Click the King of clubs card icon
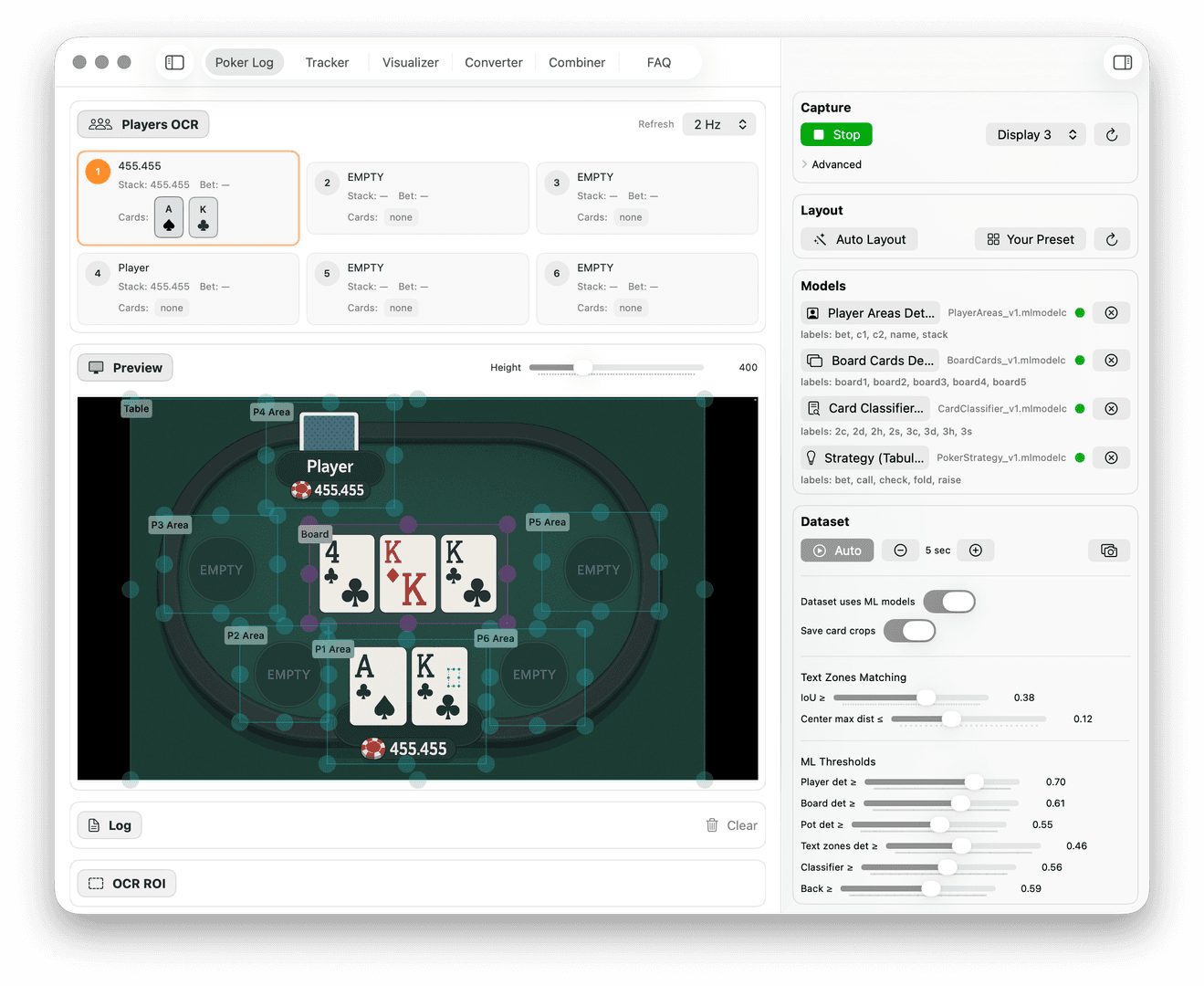 pos(204,217)
